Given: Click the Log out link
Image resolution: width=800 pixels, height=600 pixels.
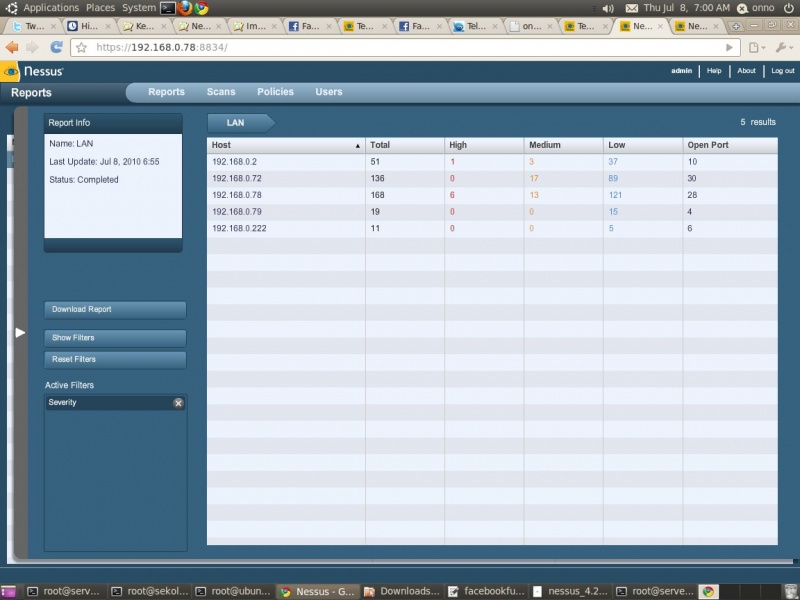Looking at the screenshot, I should pyautogui.click(x=782, y=71).
